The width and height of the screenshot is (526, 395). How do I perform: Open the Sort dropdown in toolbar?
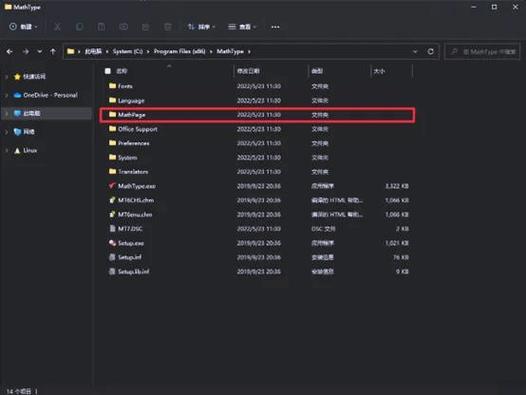201,27
